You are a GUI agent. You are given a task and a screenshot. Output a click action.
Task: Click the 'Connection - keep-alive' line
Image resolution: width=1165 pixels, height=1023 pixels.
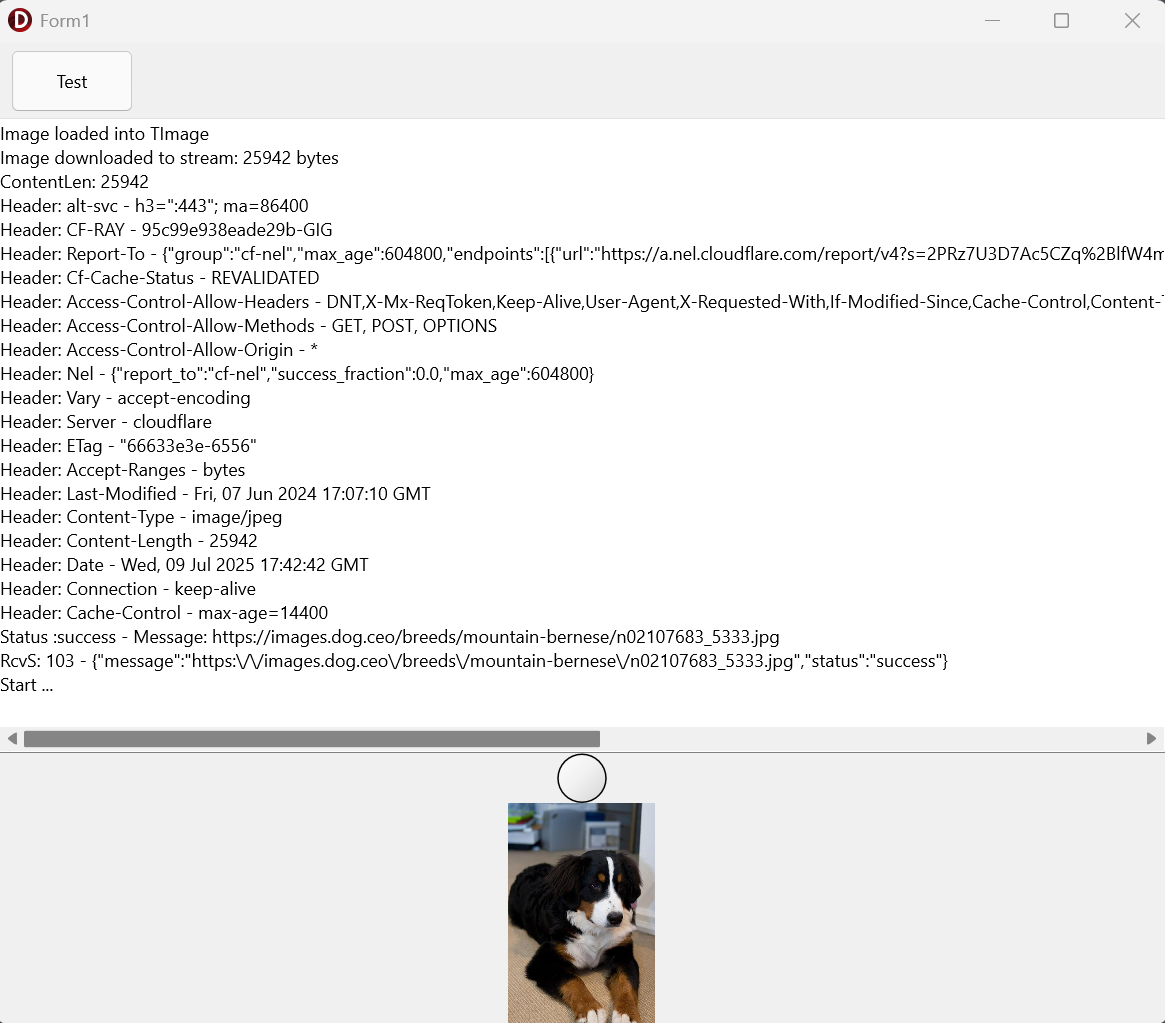point(128,589)
